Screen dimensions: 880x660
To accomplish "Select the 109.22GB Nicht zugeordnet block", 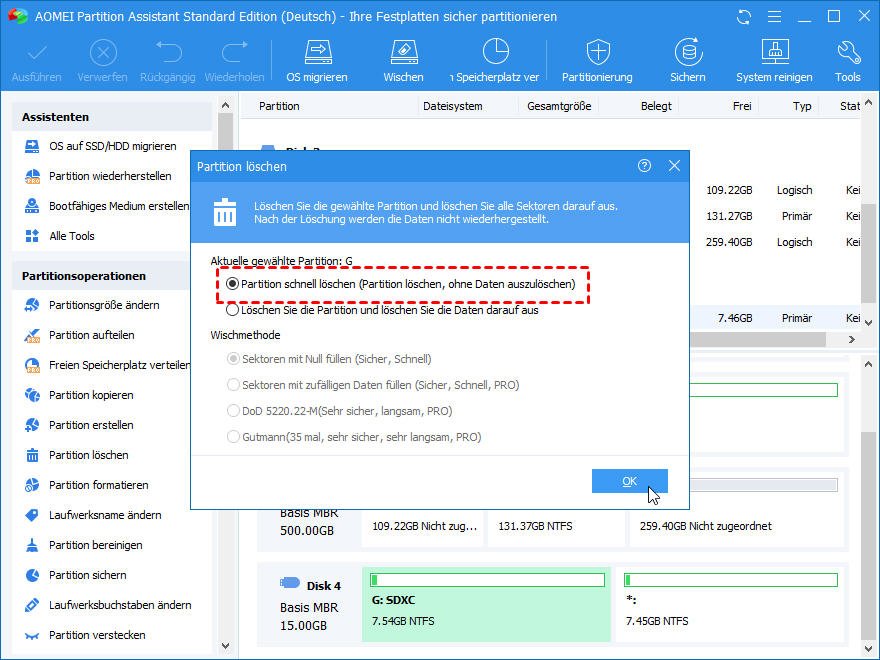I will coord(423,526).
